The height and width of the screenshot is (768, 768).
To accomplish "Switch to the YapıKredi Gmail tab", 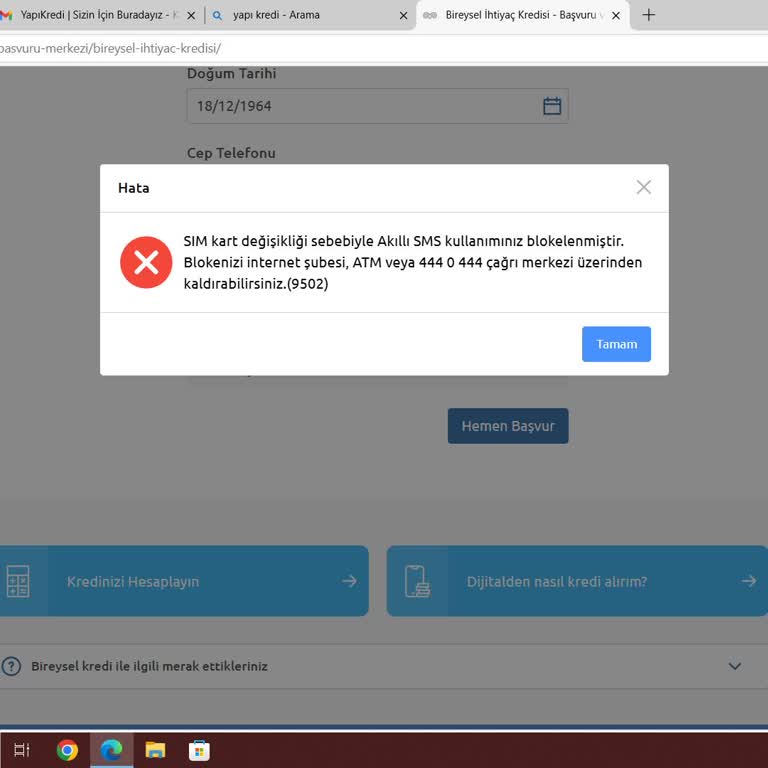I will [x=95, y=15].
